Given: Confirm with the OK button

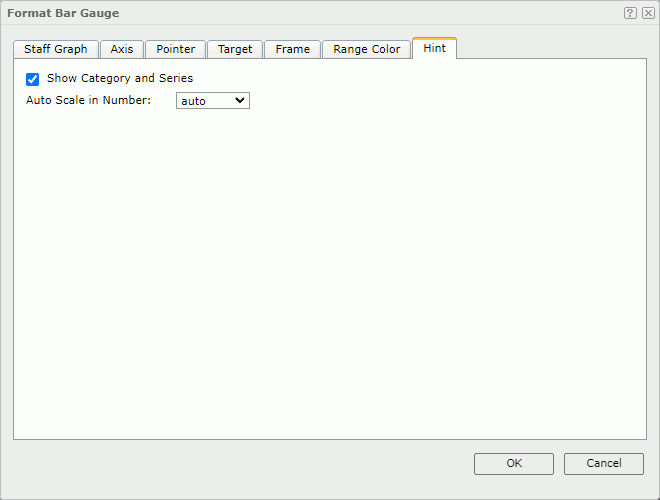Looking at the screenshot, I should click(x=514, y=463).
